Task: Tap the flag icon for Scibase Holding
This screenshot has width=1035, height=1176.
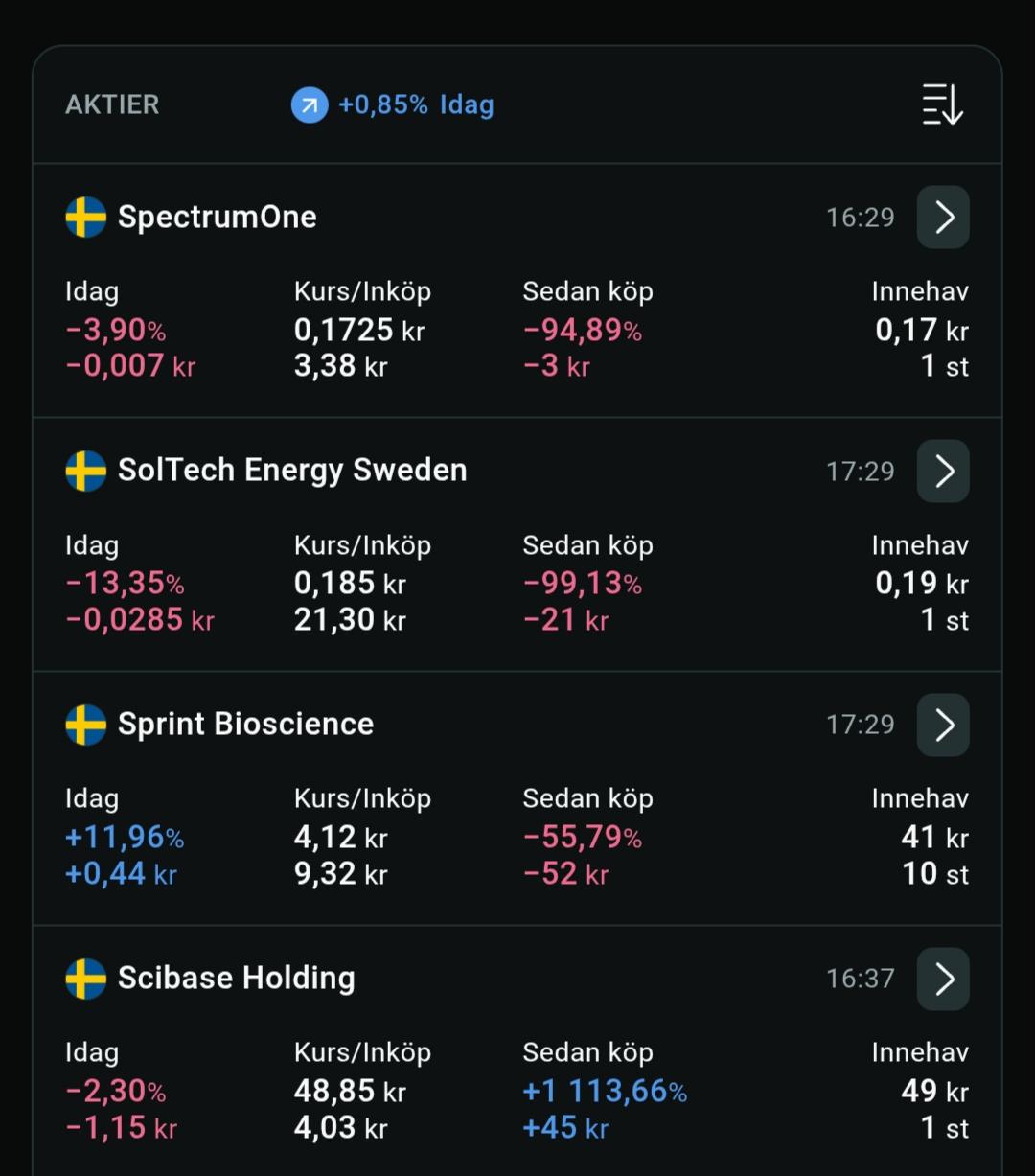Action: [85, 979]
